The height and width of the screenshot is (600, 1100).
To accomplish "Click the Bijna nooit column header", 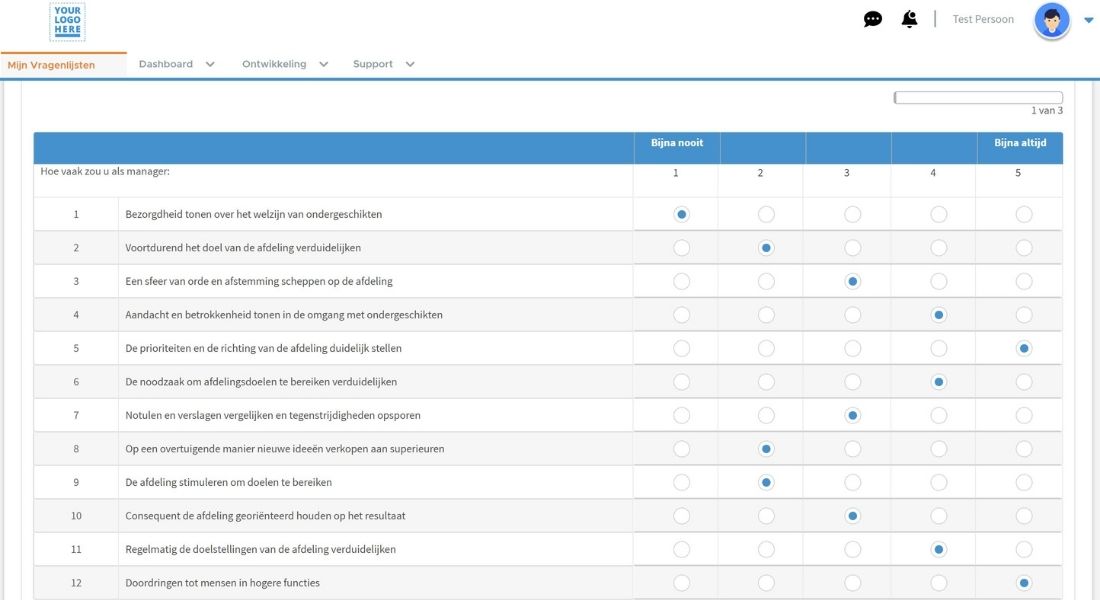I will coord(676,143).
